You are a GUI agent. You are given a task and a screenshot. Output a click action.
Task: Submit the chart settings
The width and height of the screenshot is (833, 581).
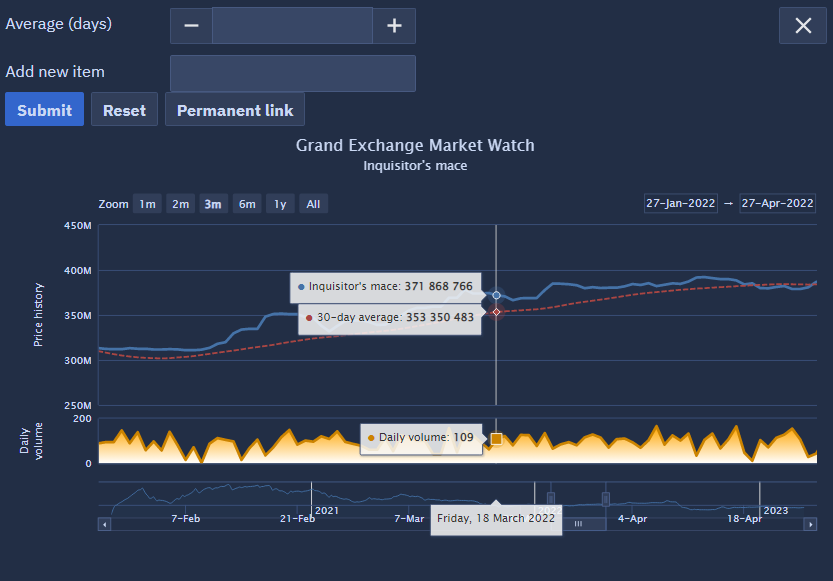click(45, 109)
